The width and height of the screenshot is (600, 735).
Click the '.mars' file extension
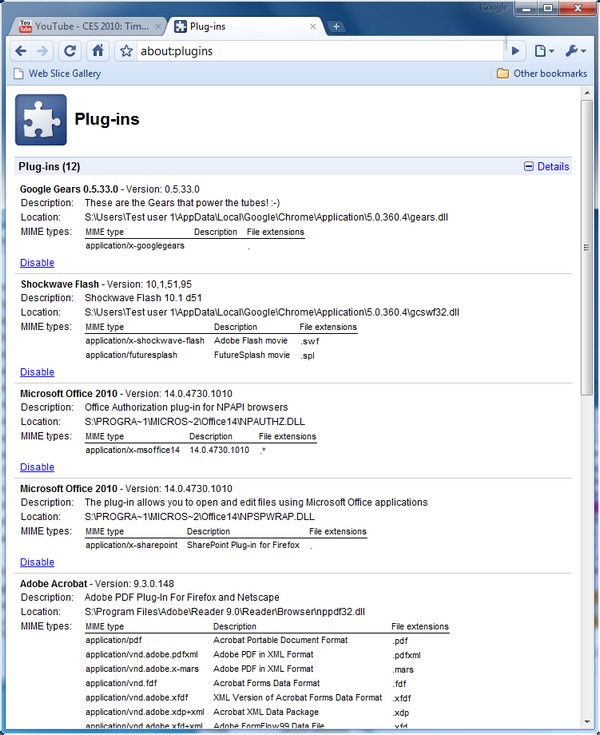pyautogui.click(x=403, y=670)
